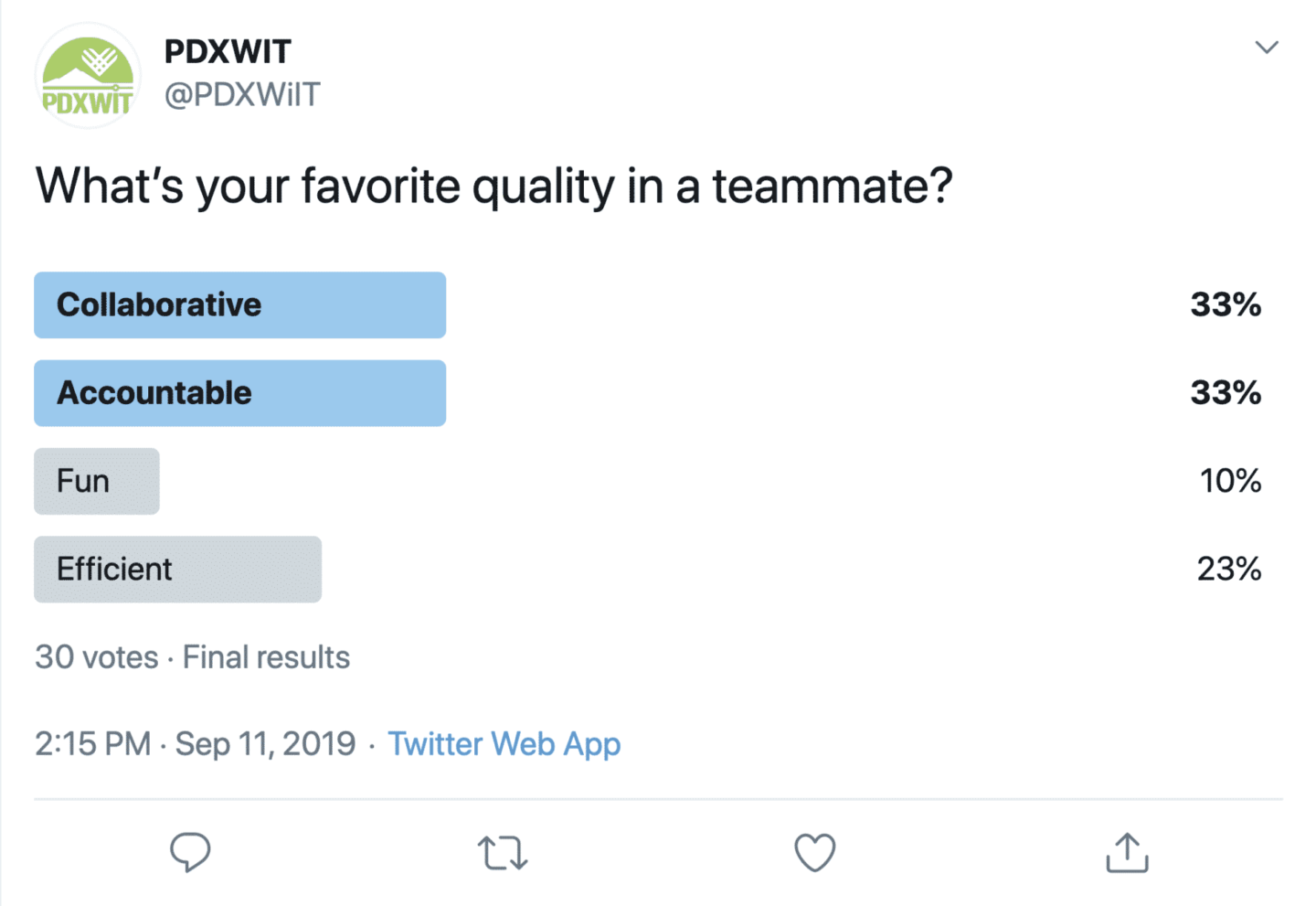Click the Final results label
Viewport: 1316px width, 906px height.
point(266,657)
